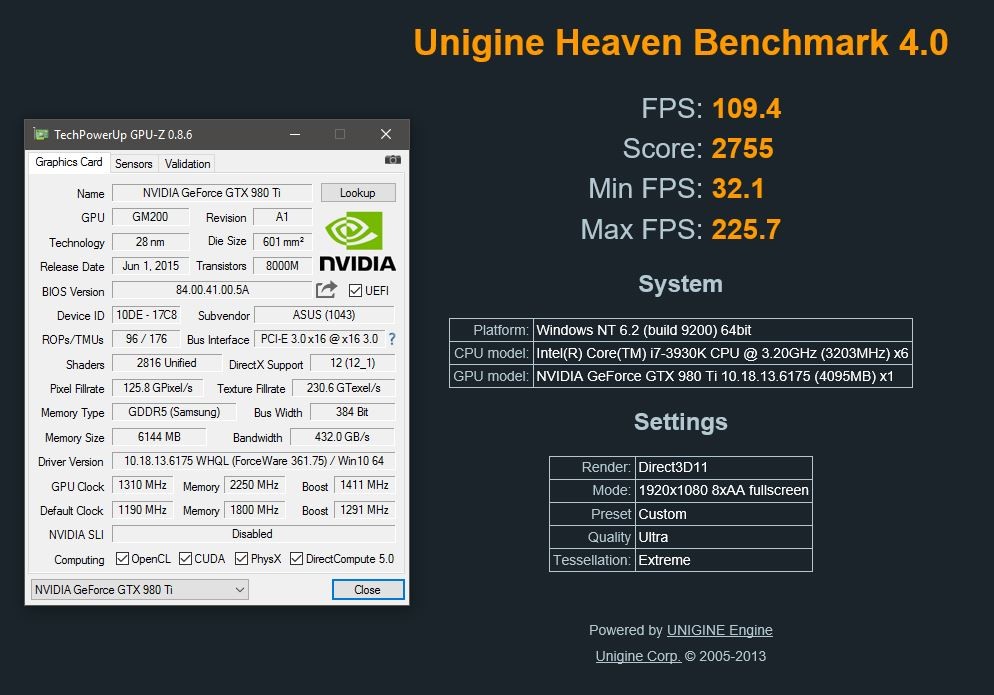Screen dimensions: 994x695
Task: Click the Max FPS result 225.7
Action: click(x=746, y=230)
